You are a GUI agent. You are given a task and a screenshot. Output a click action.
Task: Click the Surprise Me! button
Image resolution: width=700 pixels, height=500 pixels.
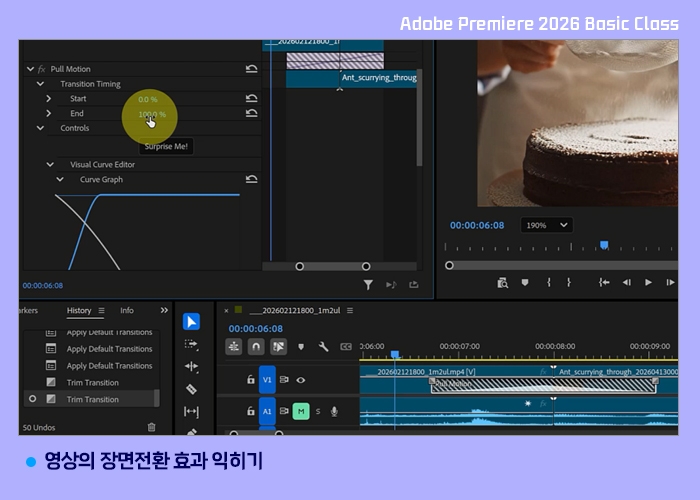tap(166, 146)
